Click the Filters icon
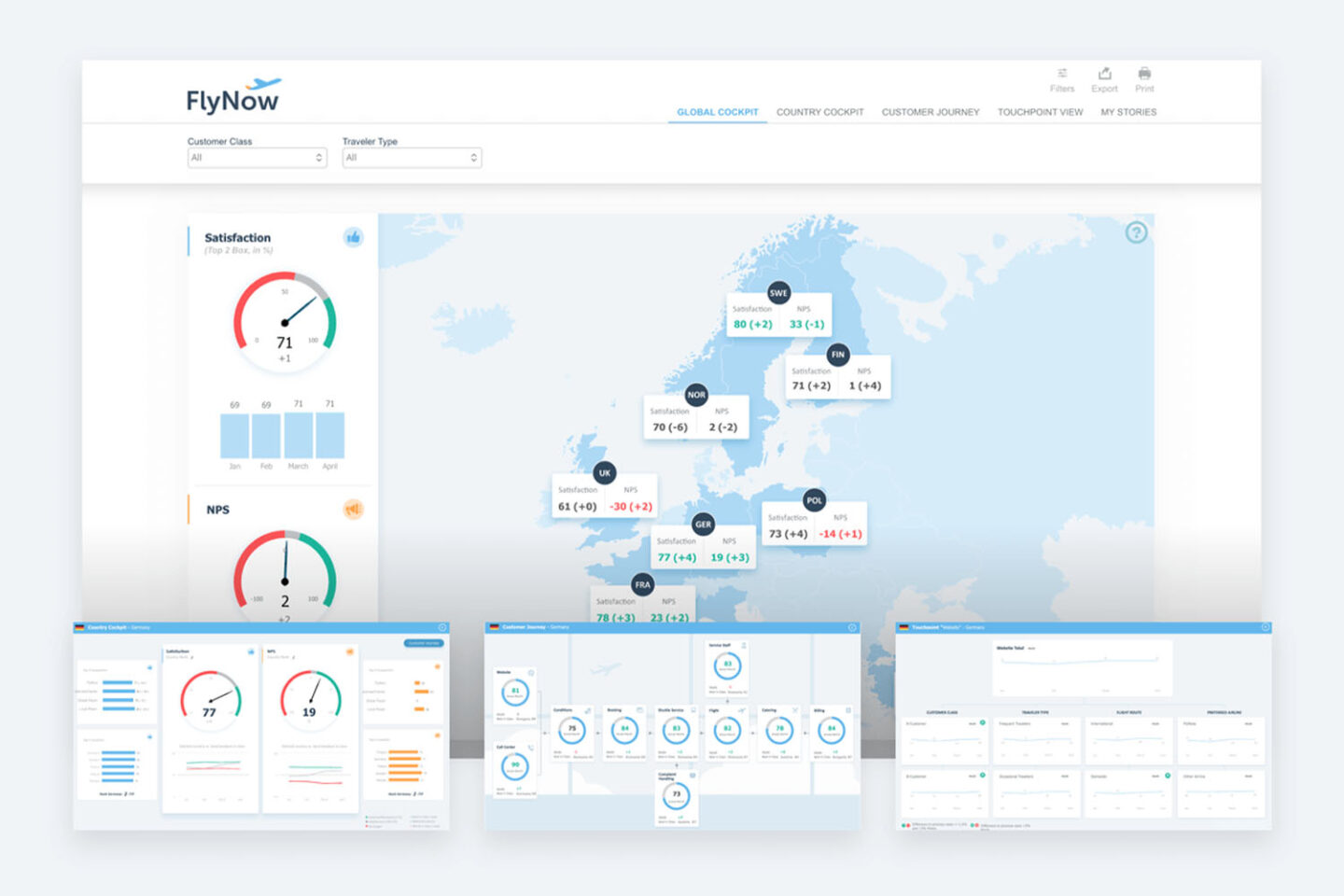The width and height of the screenshot is (1344, 896). click(1062, 74)
